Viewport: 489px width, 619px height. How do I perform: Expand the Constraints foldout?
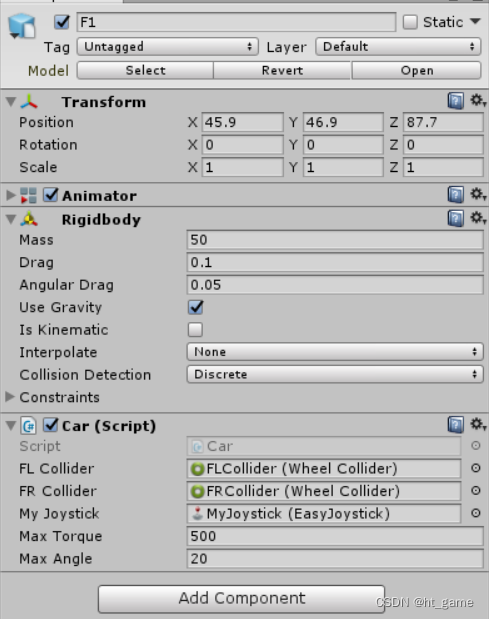click(10, 397)
